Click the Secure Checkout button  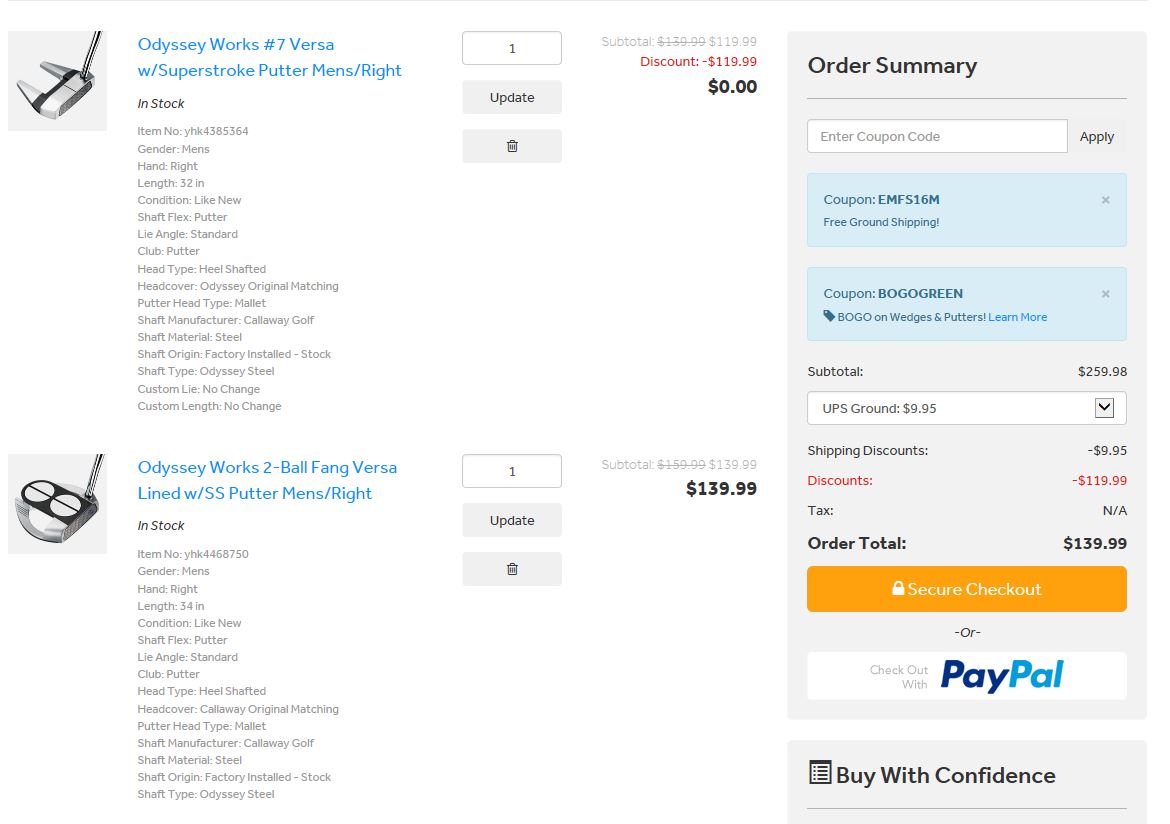click(x=966, y=589)
